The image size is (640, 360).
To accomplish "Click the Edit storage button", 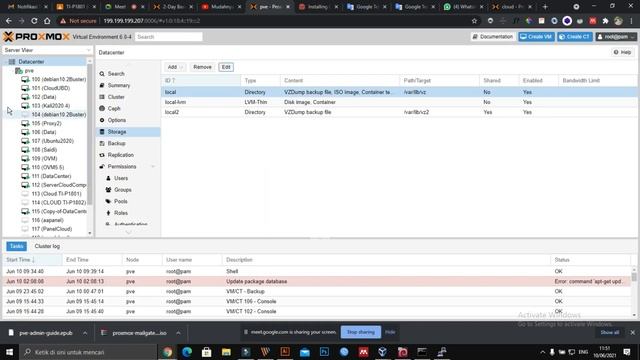I will pyautogui.click(x=226, y=67).
